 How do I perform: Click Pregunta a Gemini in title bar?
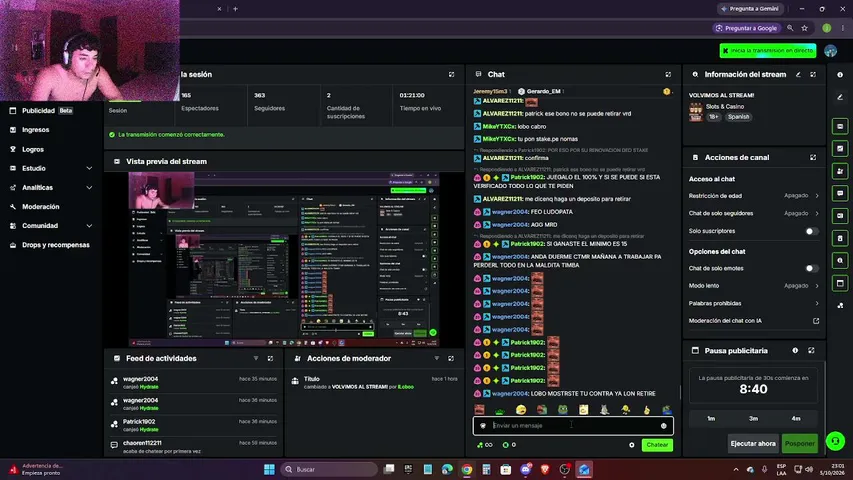[x=750, y=9]
